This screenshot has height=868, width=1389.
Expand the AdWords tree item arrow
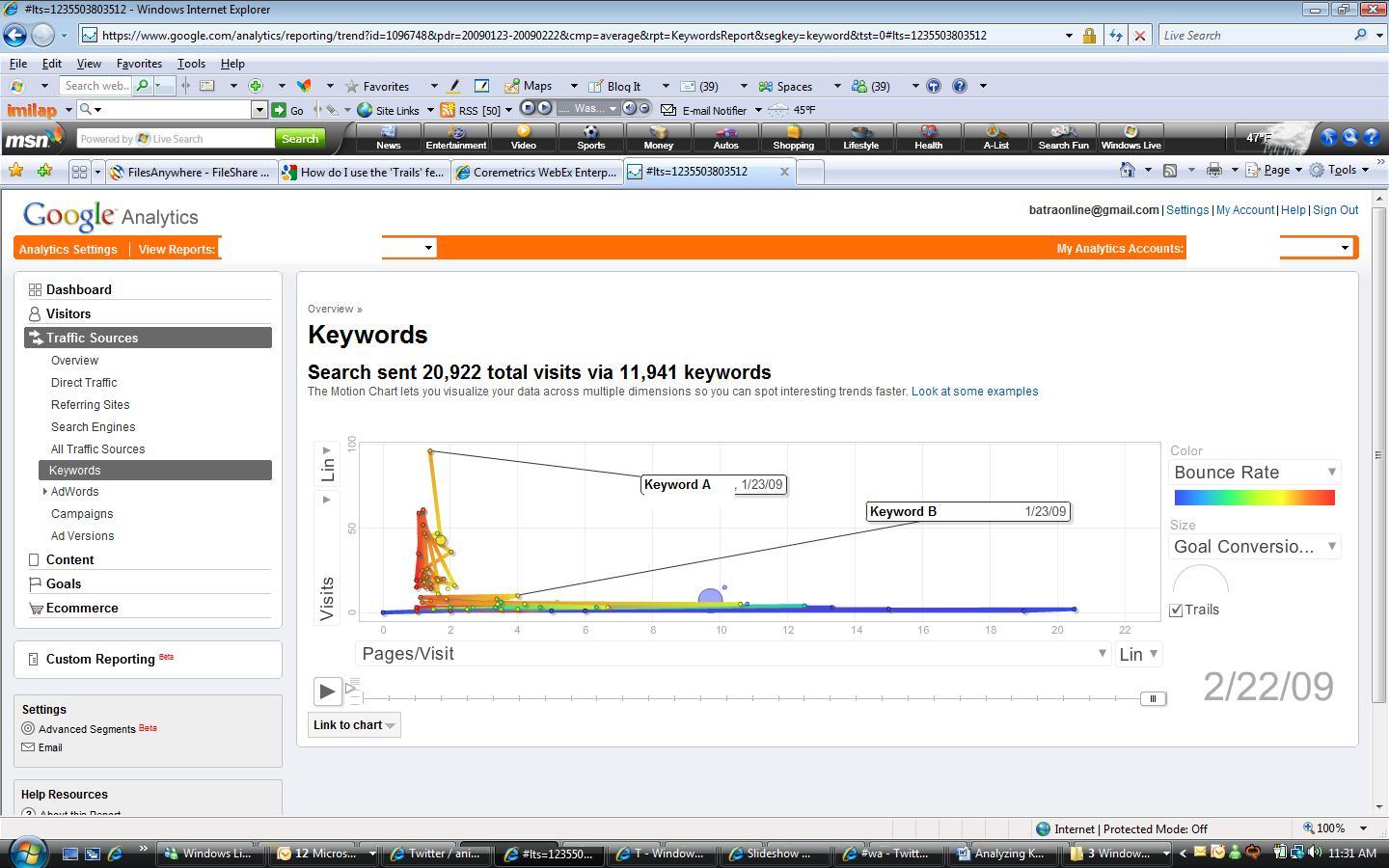44,492
